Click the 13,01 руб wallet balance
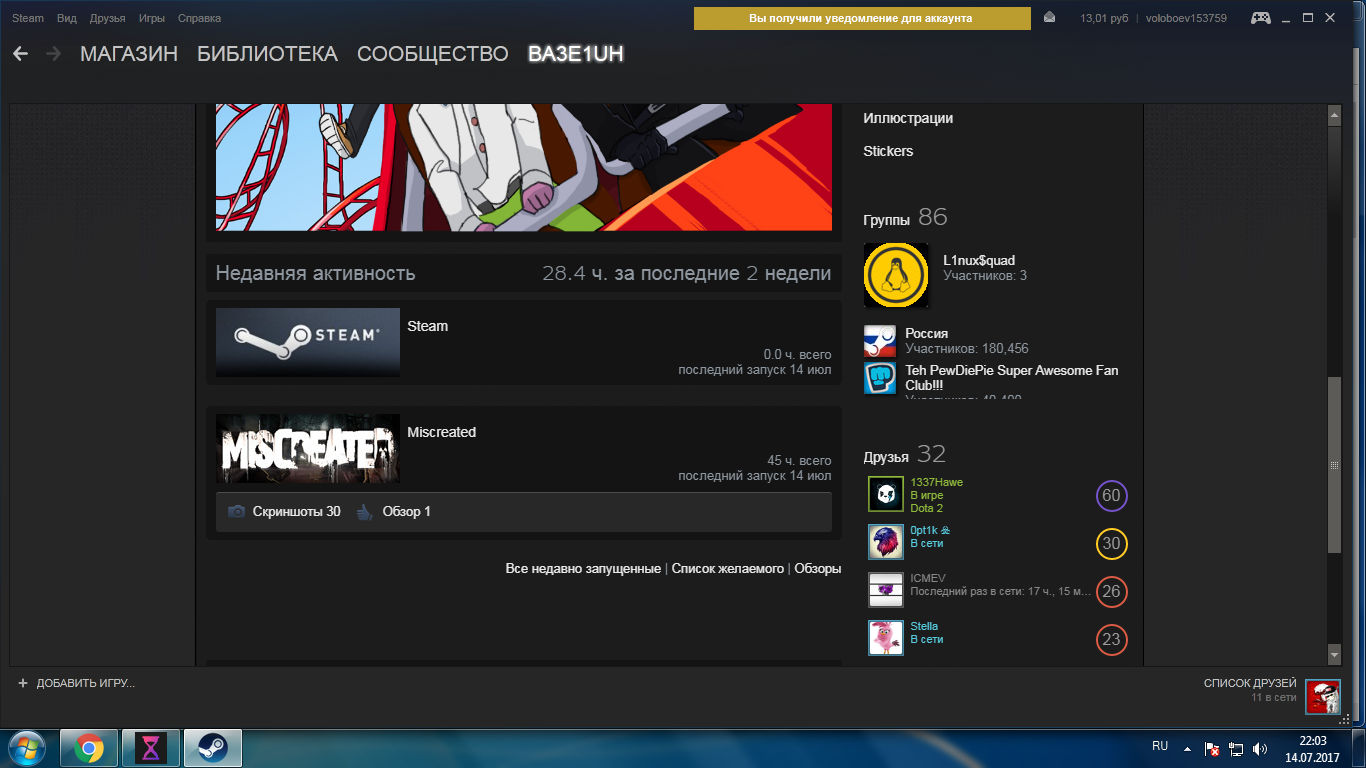Viewport: 1366px width, 768px height. pos(1103,18)
